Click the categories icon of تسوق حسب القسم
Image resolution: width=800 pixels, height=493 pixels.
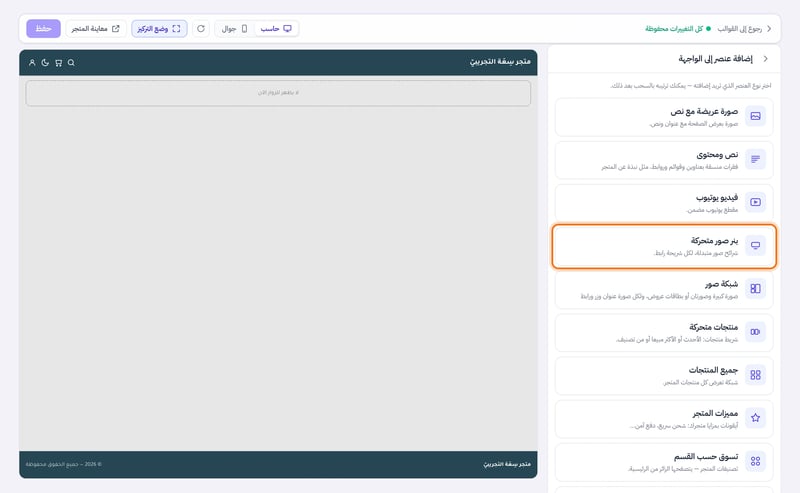point(755,461)
